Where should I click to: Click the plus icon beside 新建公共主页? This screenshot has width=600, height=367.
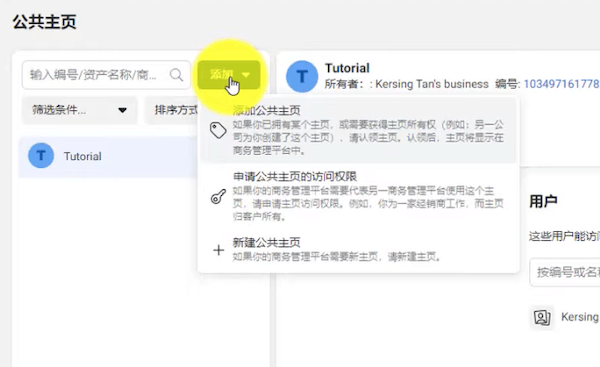pyautogui.click(x=218, y=250)
